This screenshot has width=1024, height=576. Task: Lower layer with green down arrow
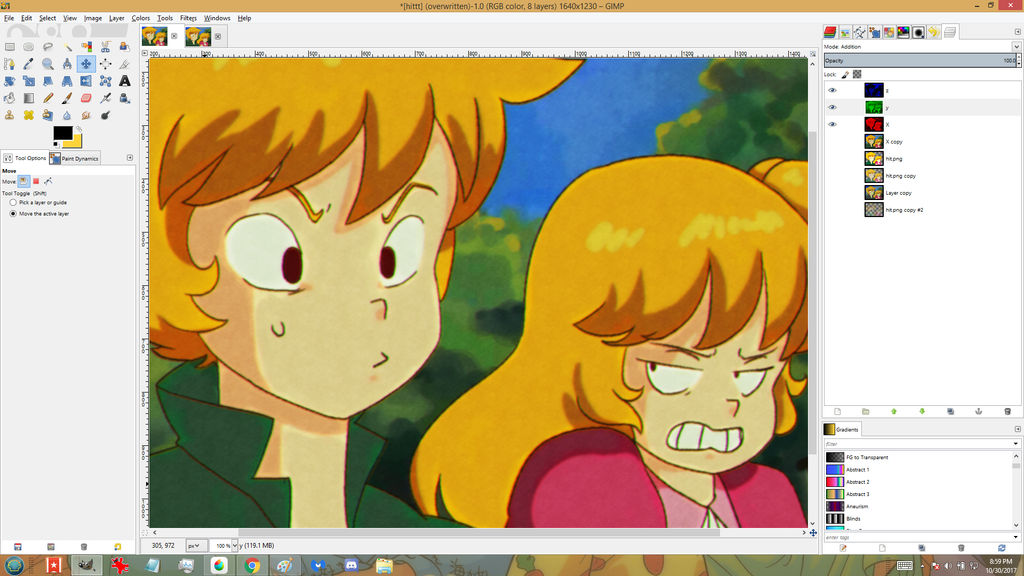click(x=922, y=411)
